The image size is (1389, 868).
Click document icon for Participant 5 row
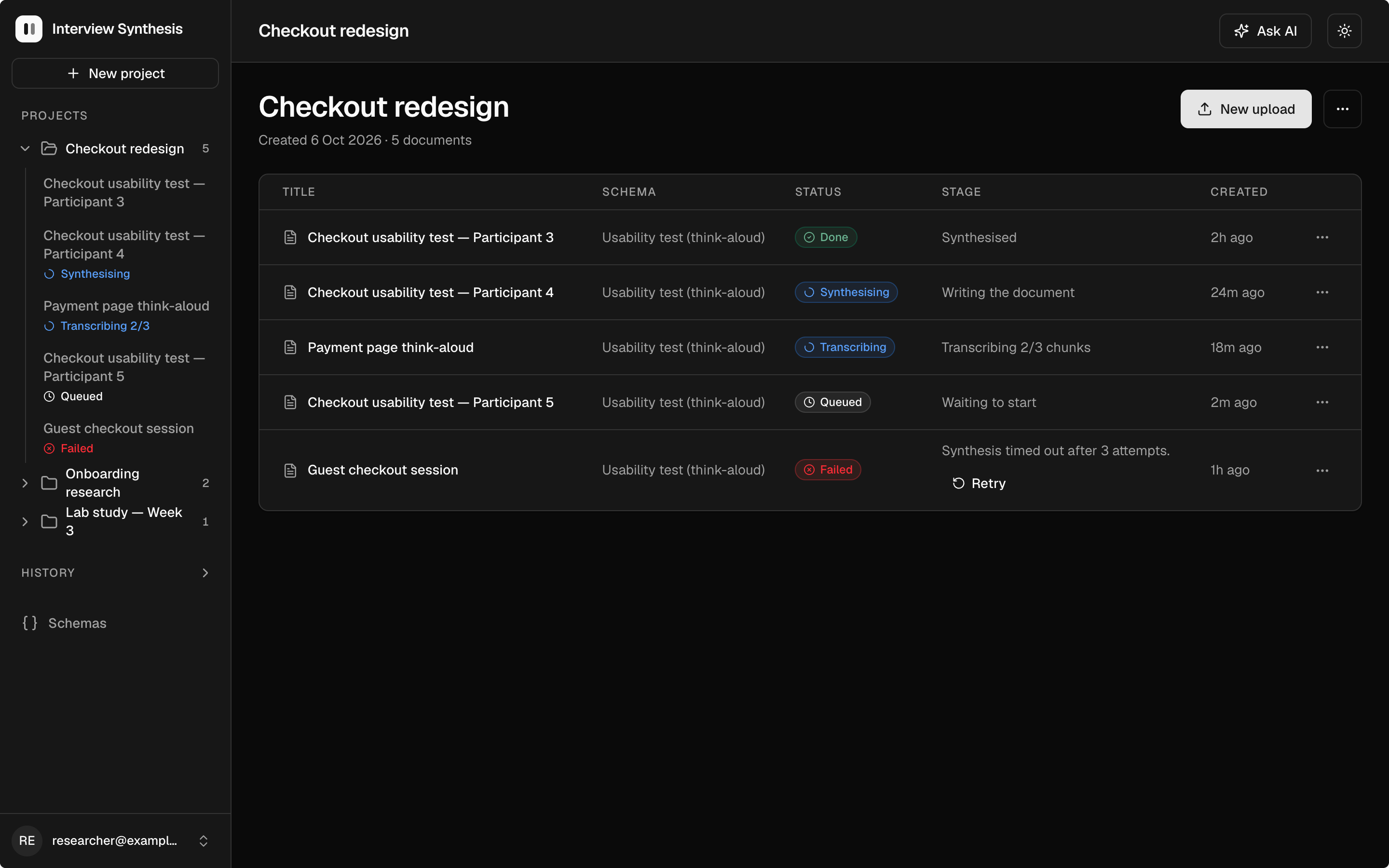point(290,403)
